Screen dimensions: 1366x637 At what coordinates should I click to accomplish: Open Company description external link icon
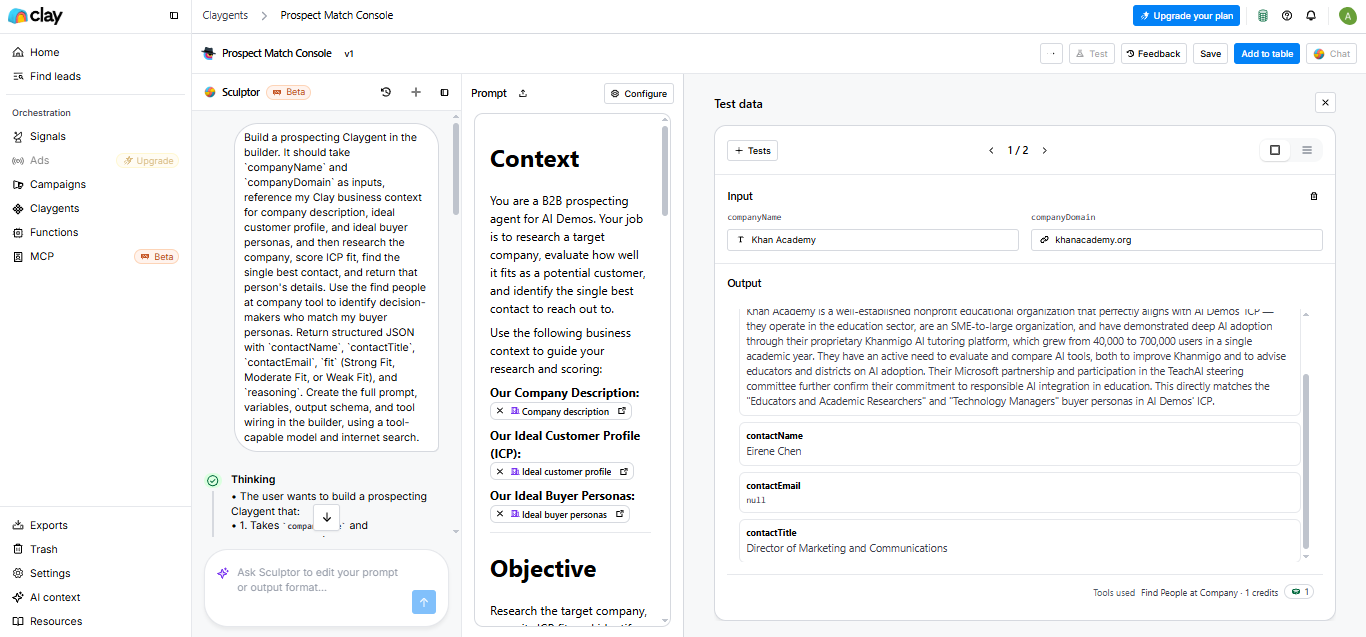pyautogui.click(x=621, y=411)
